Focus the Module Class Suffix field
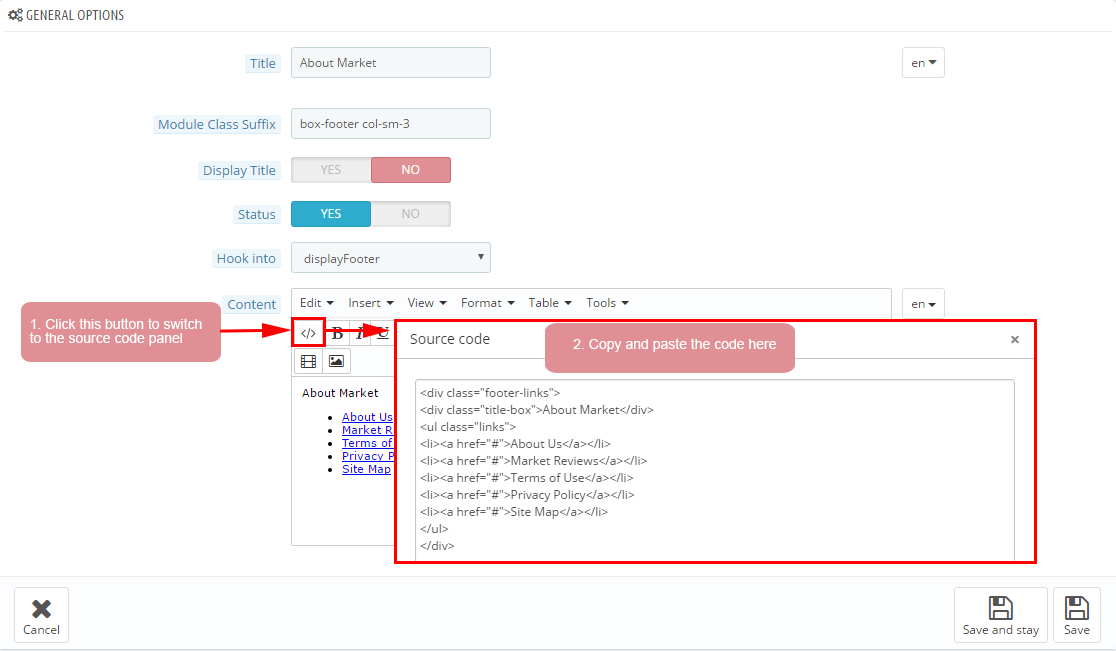The height and width of the screenshot is (651, 1116). coord(391,124)
